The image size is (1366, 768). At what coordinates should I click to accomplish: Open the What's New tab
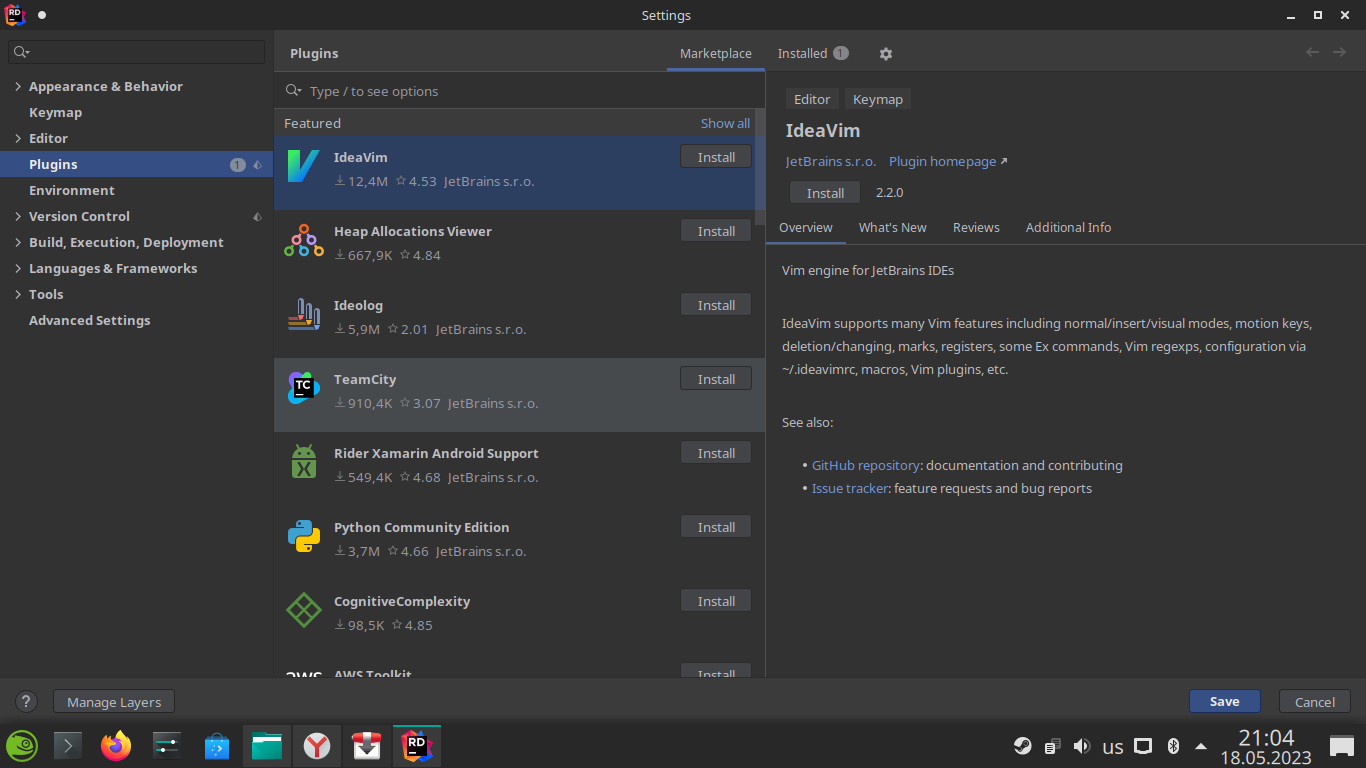coord(892,228)
